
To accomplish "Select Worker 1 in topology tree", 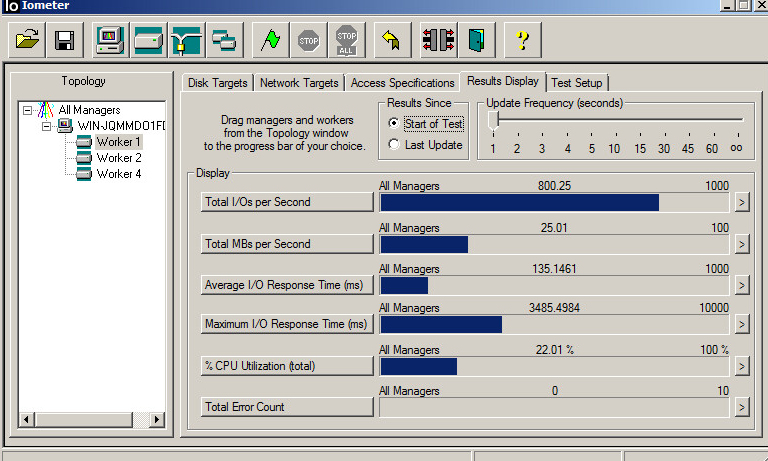I will (x=119, y=142).
